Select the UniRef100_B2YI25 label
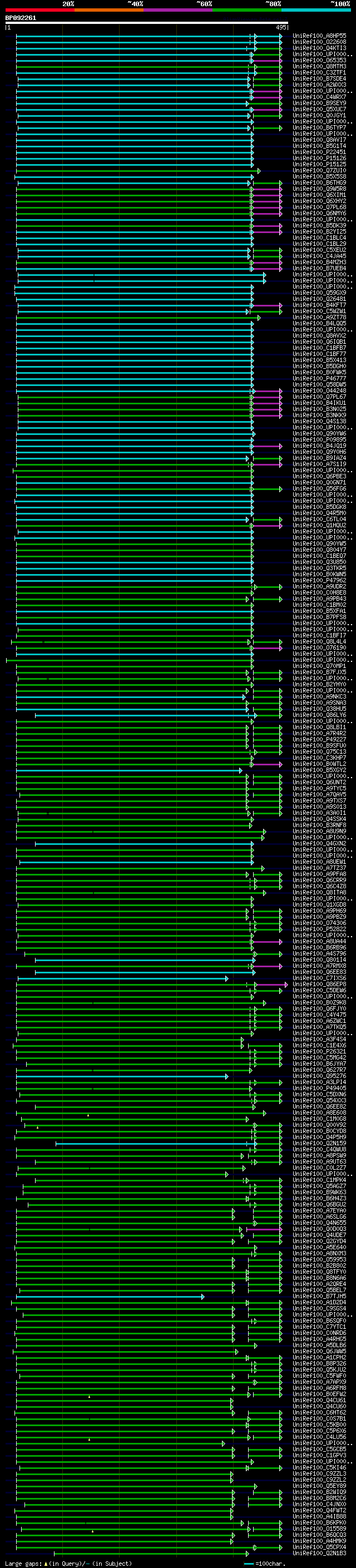Viewport: 356px width, 1568px height. point(319,231)
